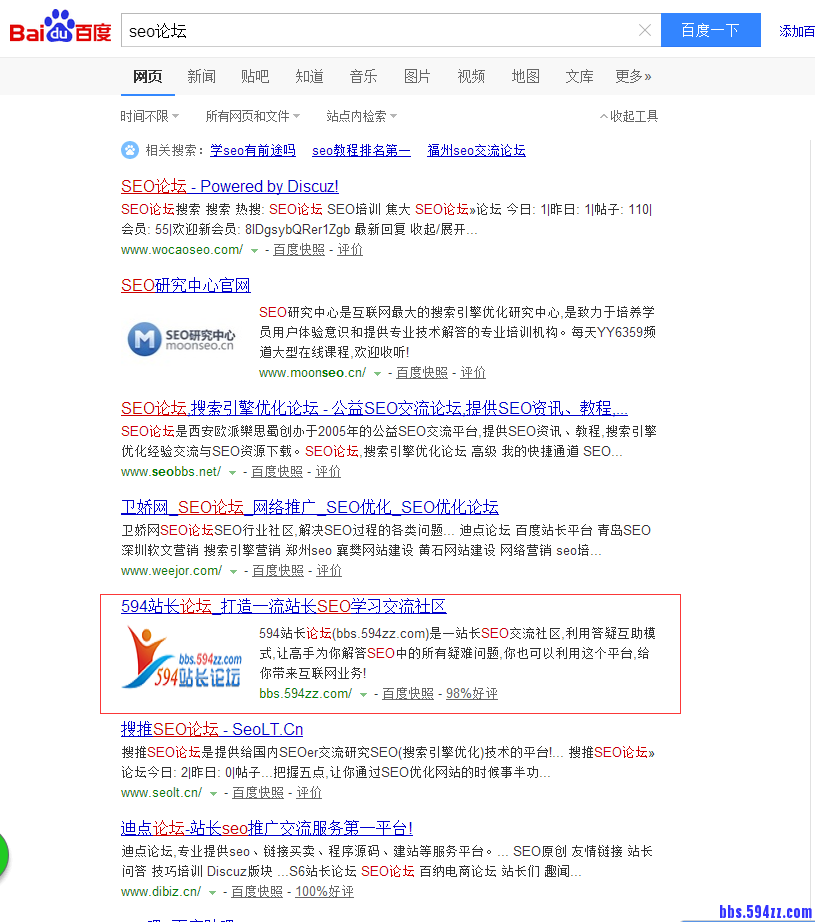Collapse the search tools via 收起工具

point(629,116)
